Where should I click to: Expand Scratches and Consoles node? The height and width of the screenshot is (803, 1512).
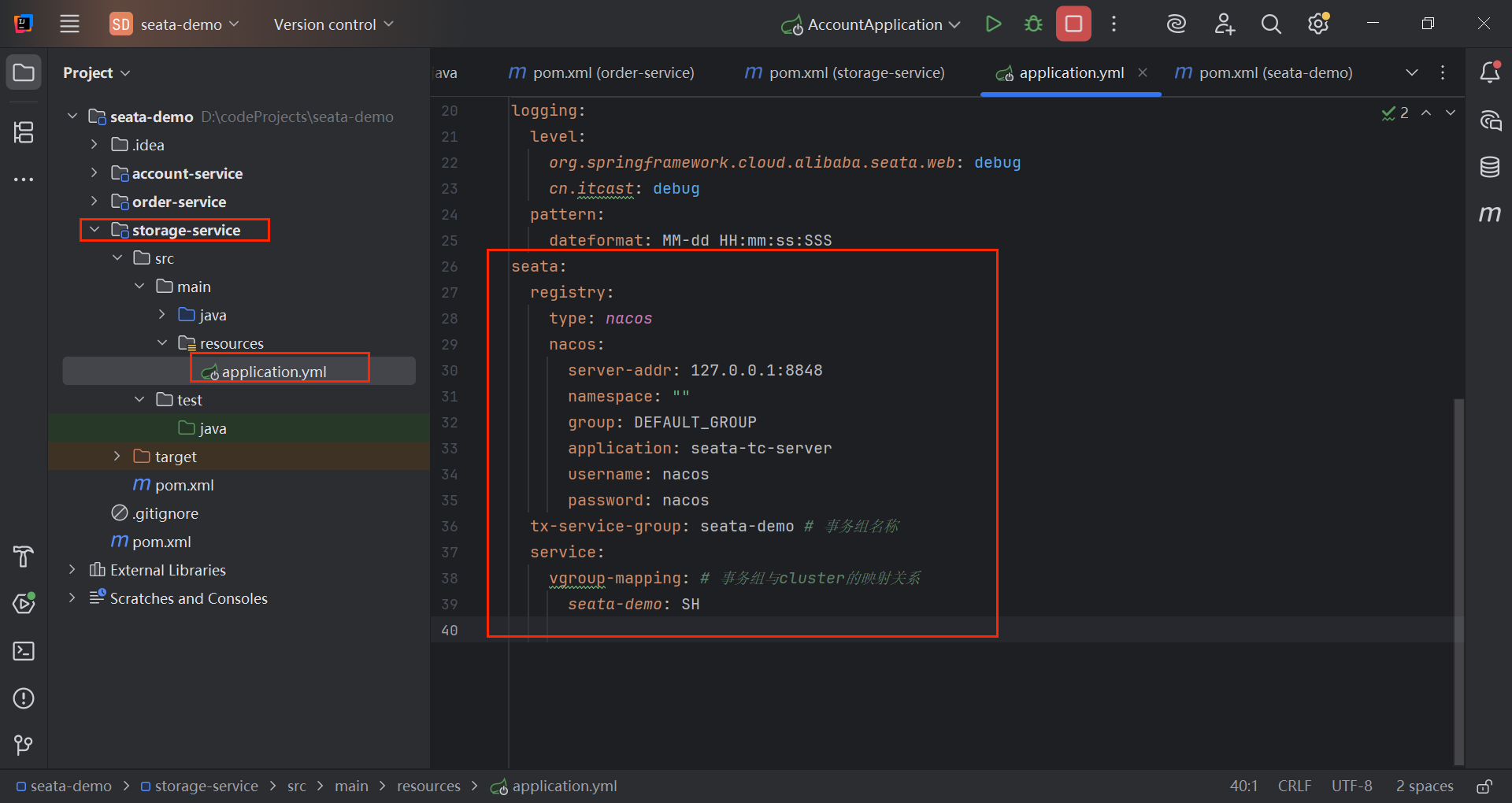click(x=72, y=598)
